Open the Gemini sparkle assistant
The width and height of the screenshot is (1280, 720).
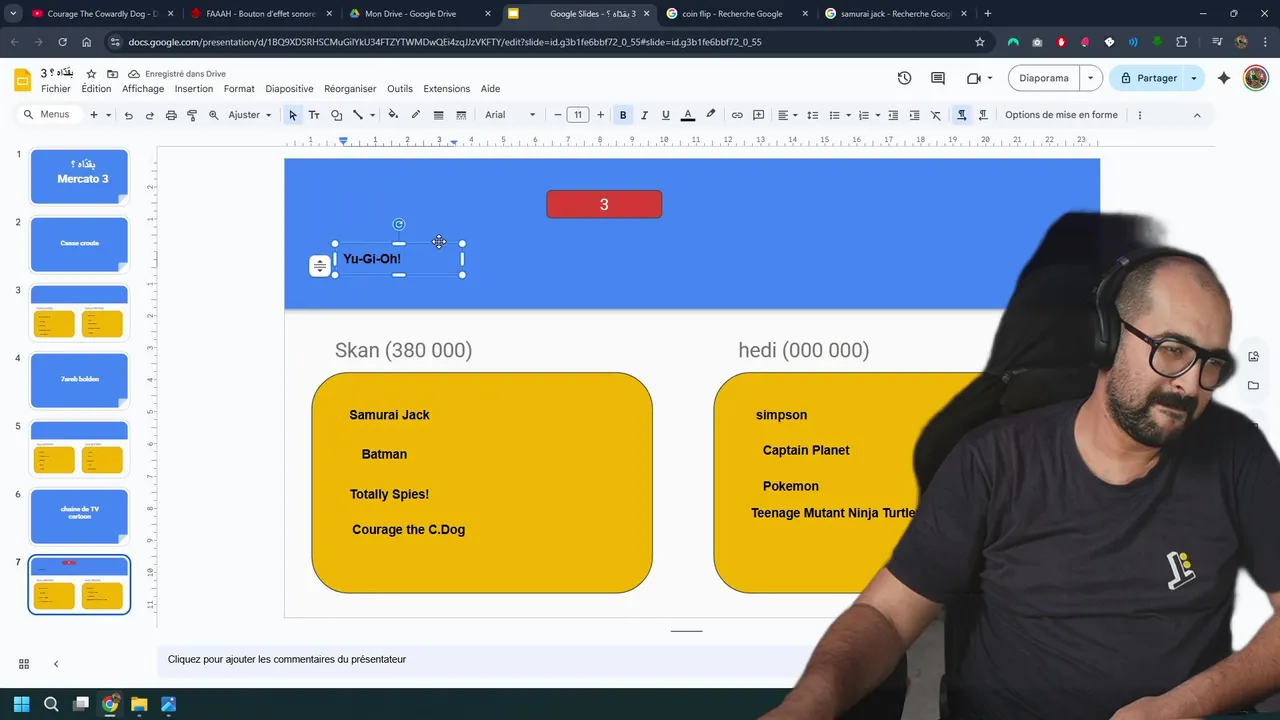1224,78
